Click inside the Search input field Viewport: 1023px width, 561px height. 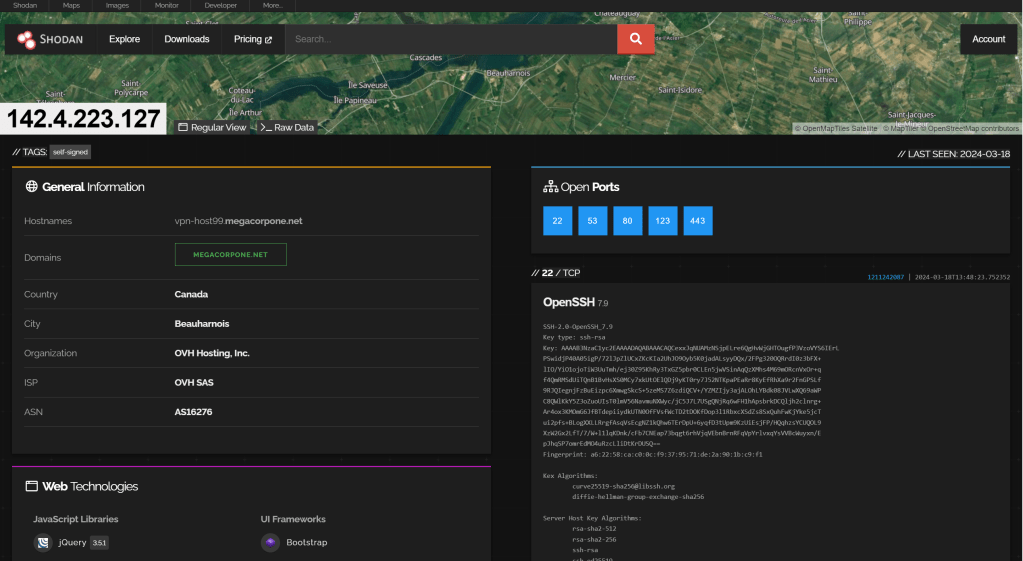pyautogui.click(x=450, y=39)
